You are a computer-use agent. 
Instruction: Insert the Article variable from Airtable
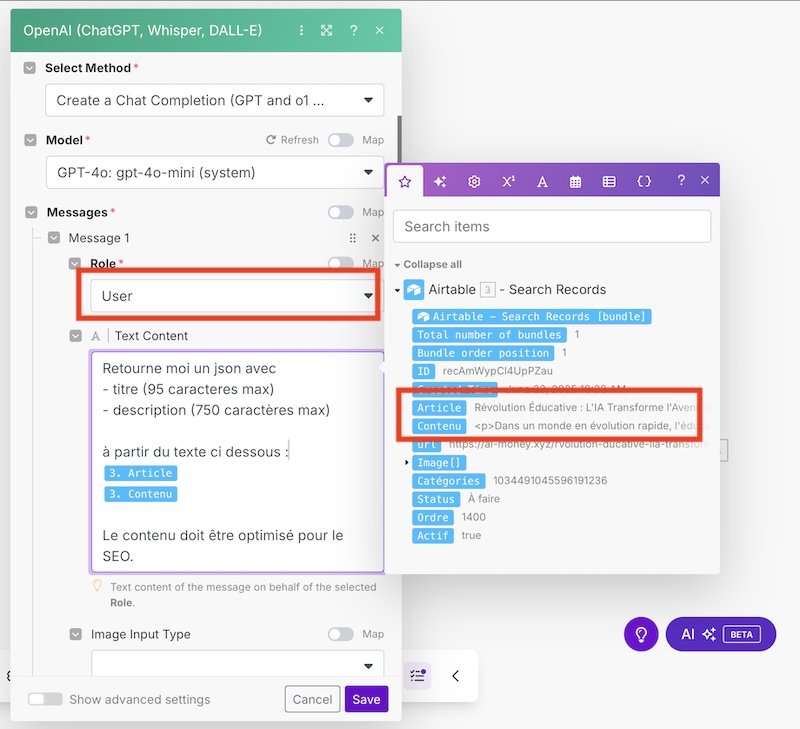[439, 408]
